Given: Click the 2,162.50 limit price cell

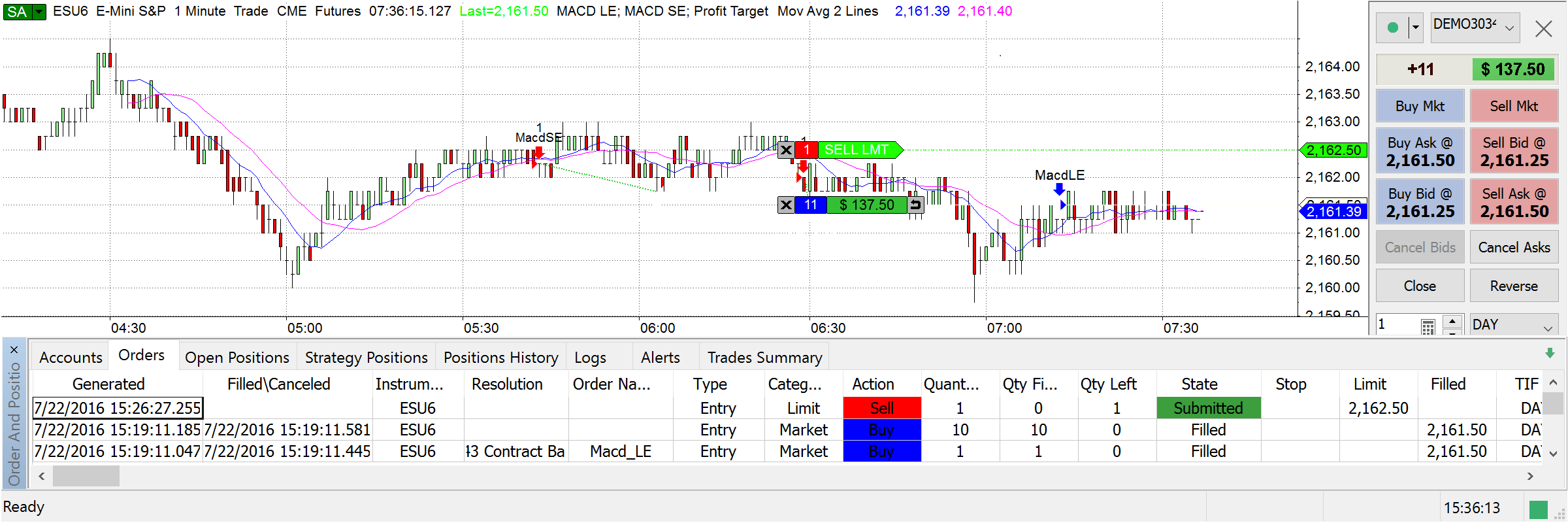Looking at the screenshot, I should [x=1378, y=408].
